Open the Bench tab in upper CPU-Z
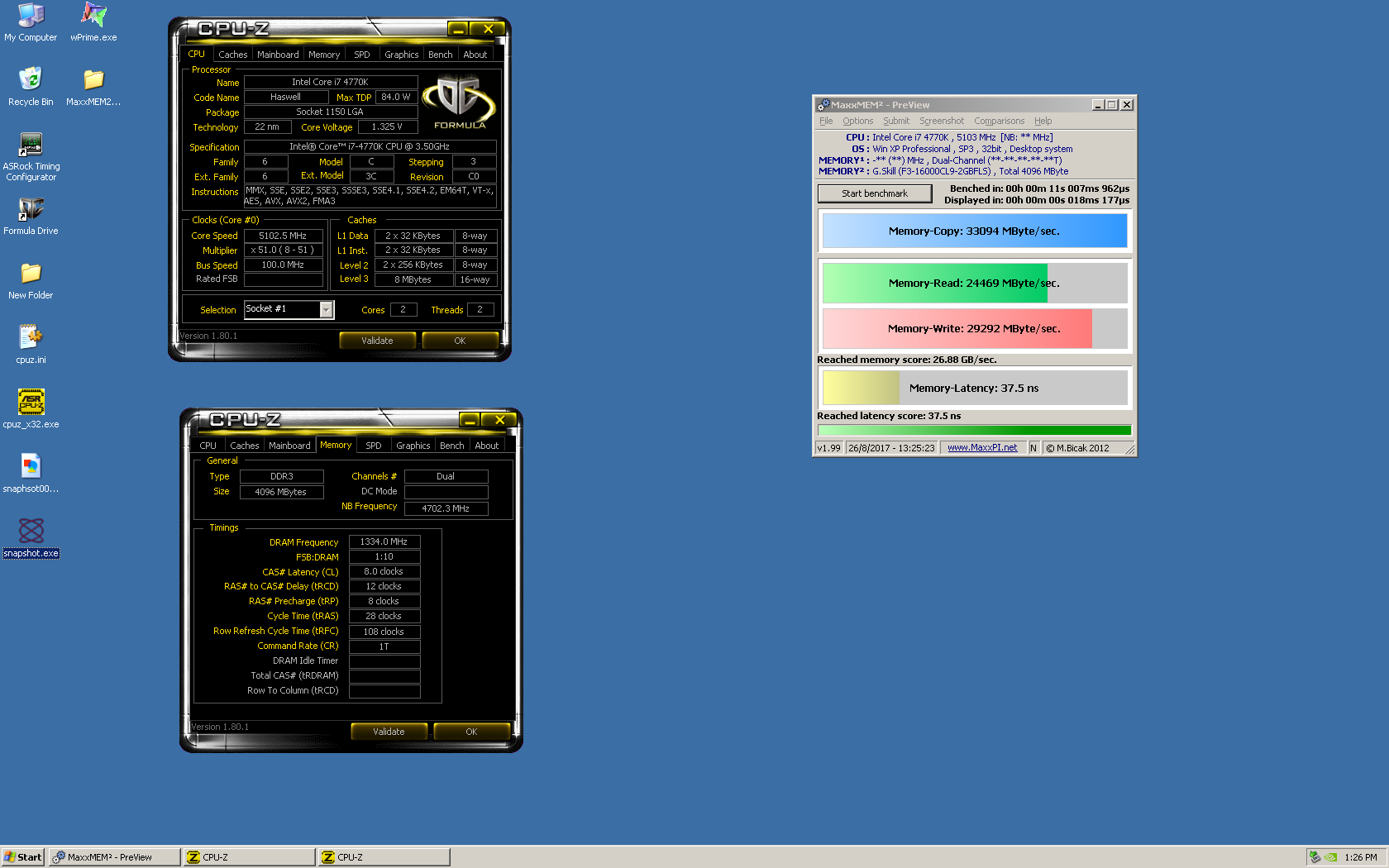 coord(441,55)
